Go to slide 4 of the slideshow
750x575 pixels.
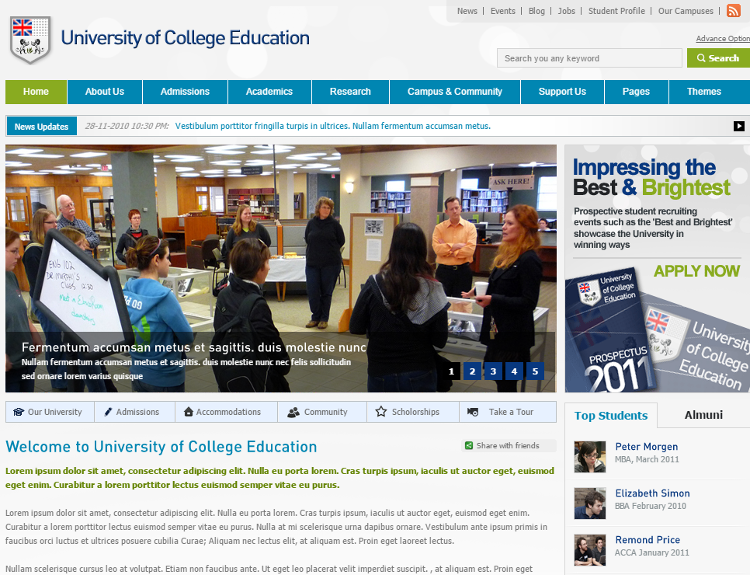point(514,371)
